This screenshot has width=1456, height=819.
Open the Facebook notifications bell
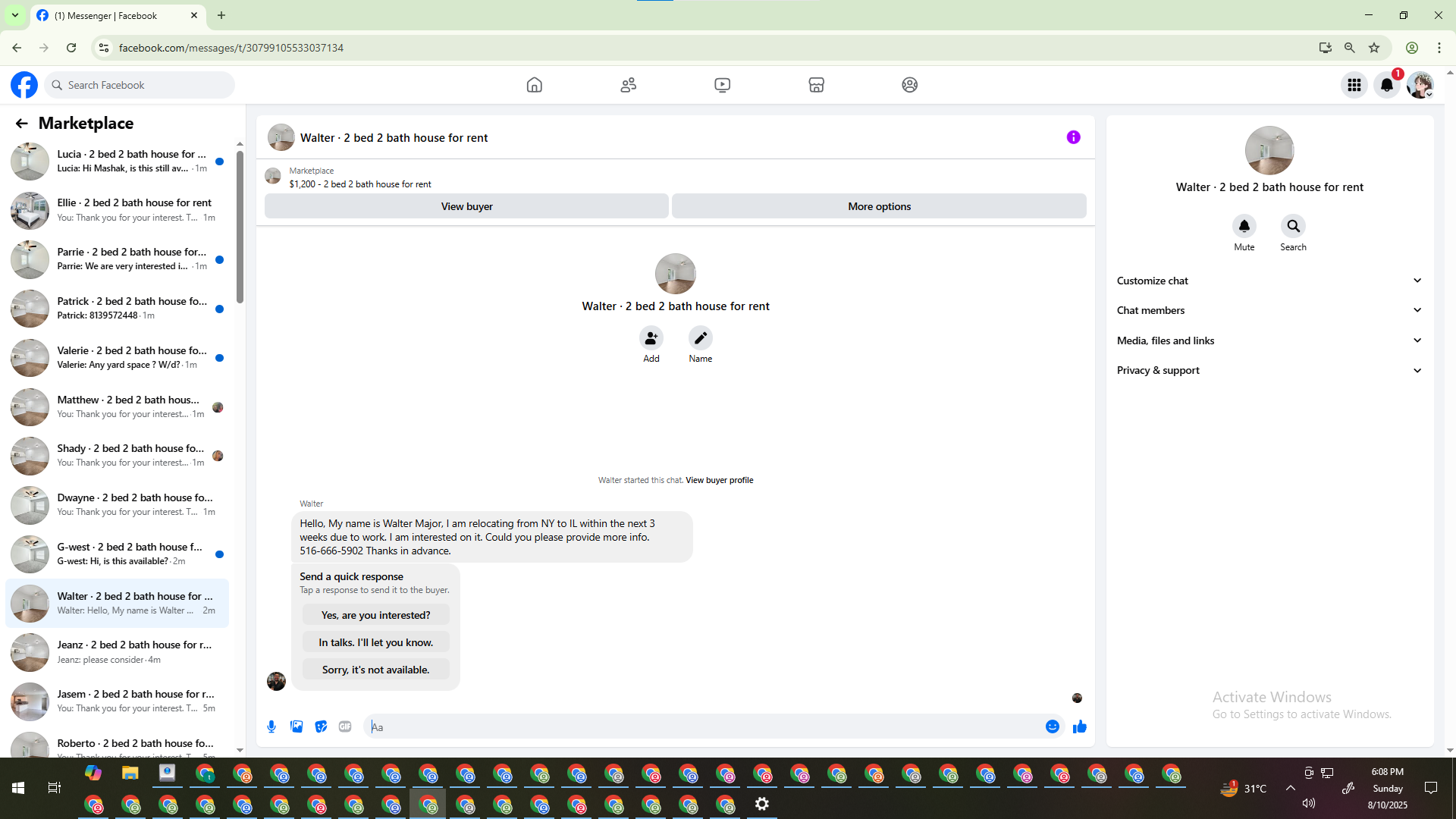click(1386, 85)
